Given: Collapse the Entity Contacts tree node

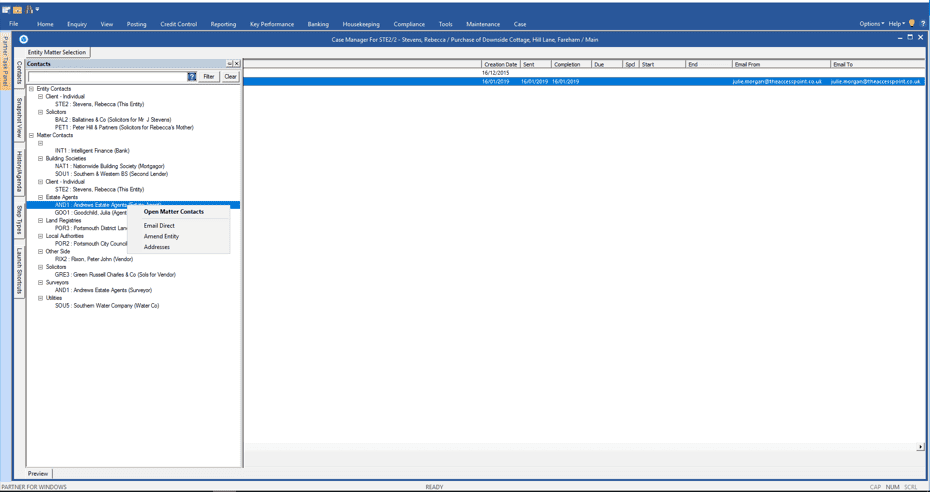Looking at the screenshot, I should pyautogui.click(x=31, y=89).
